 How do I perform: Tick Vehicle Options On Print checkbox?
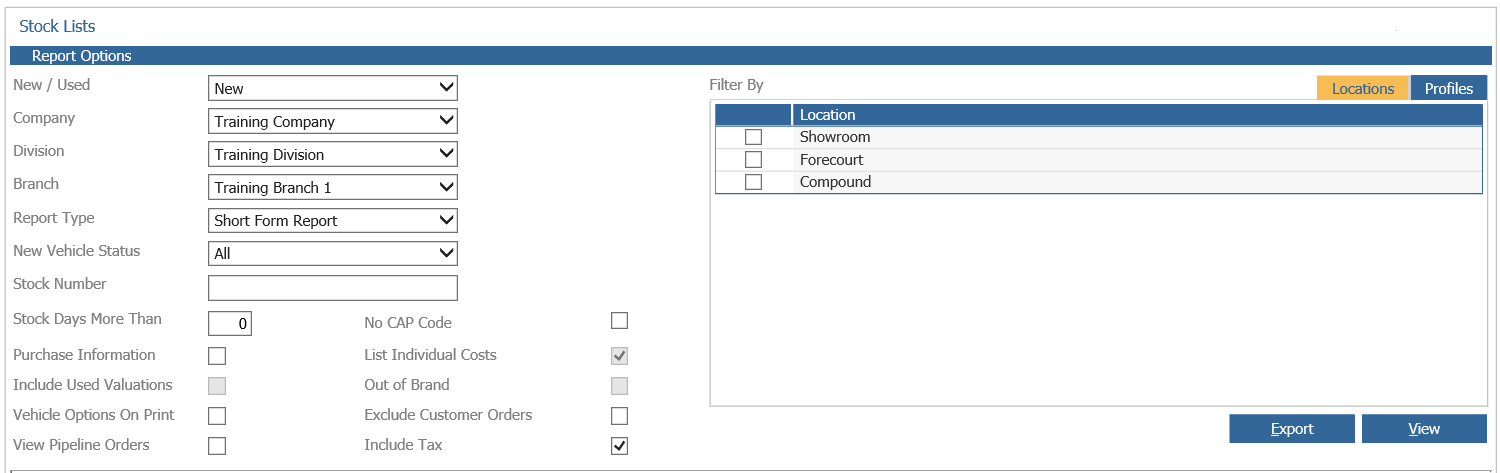[217, 416]
